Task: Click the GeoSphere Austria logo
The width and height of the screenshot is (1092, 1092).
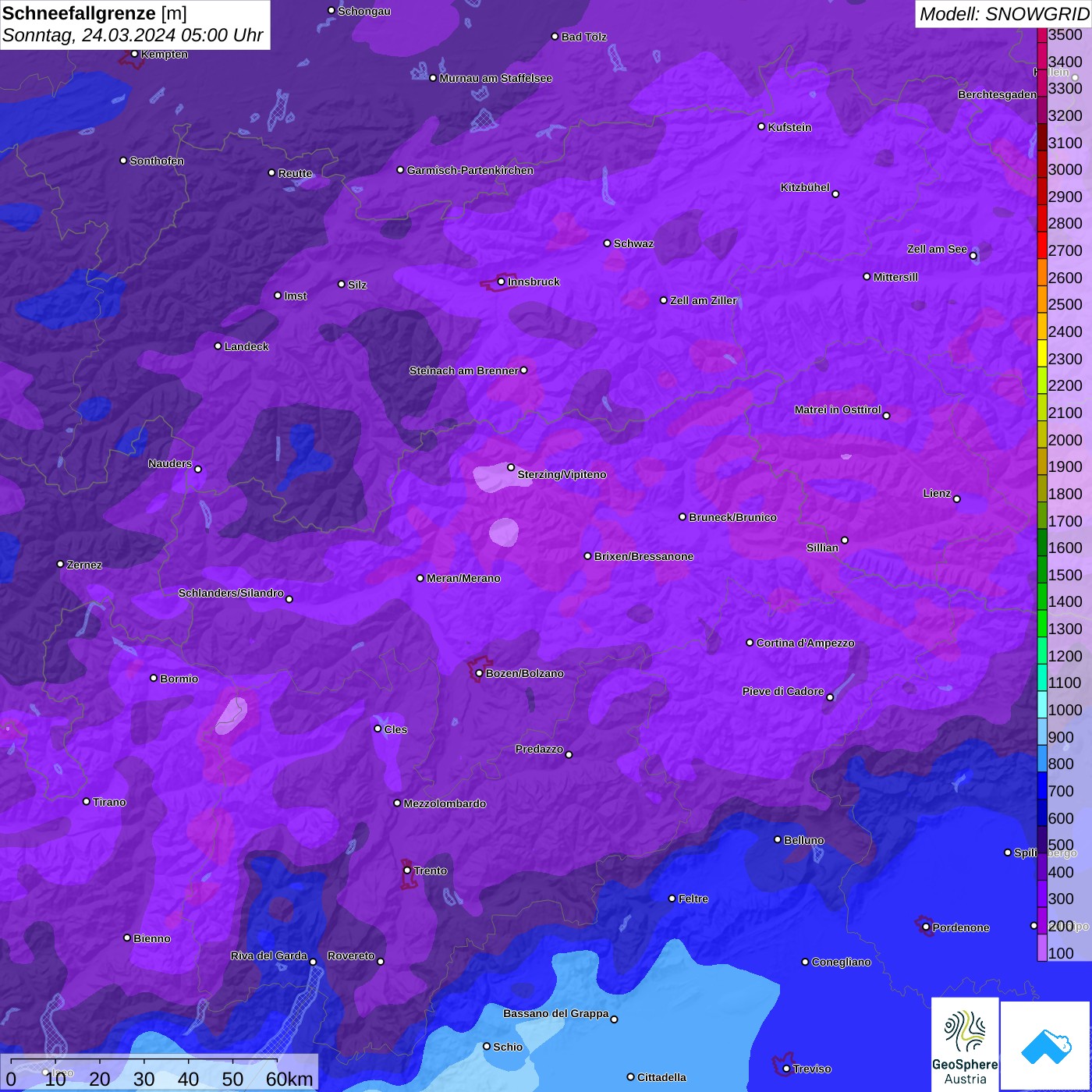Action: (965, 1044)
